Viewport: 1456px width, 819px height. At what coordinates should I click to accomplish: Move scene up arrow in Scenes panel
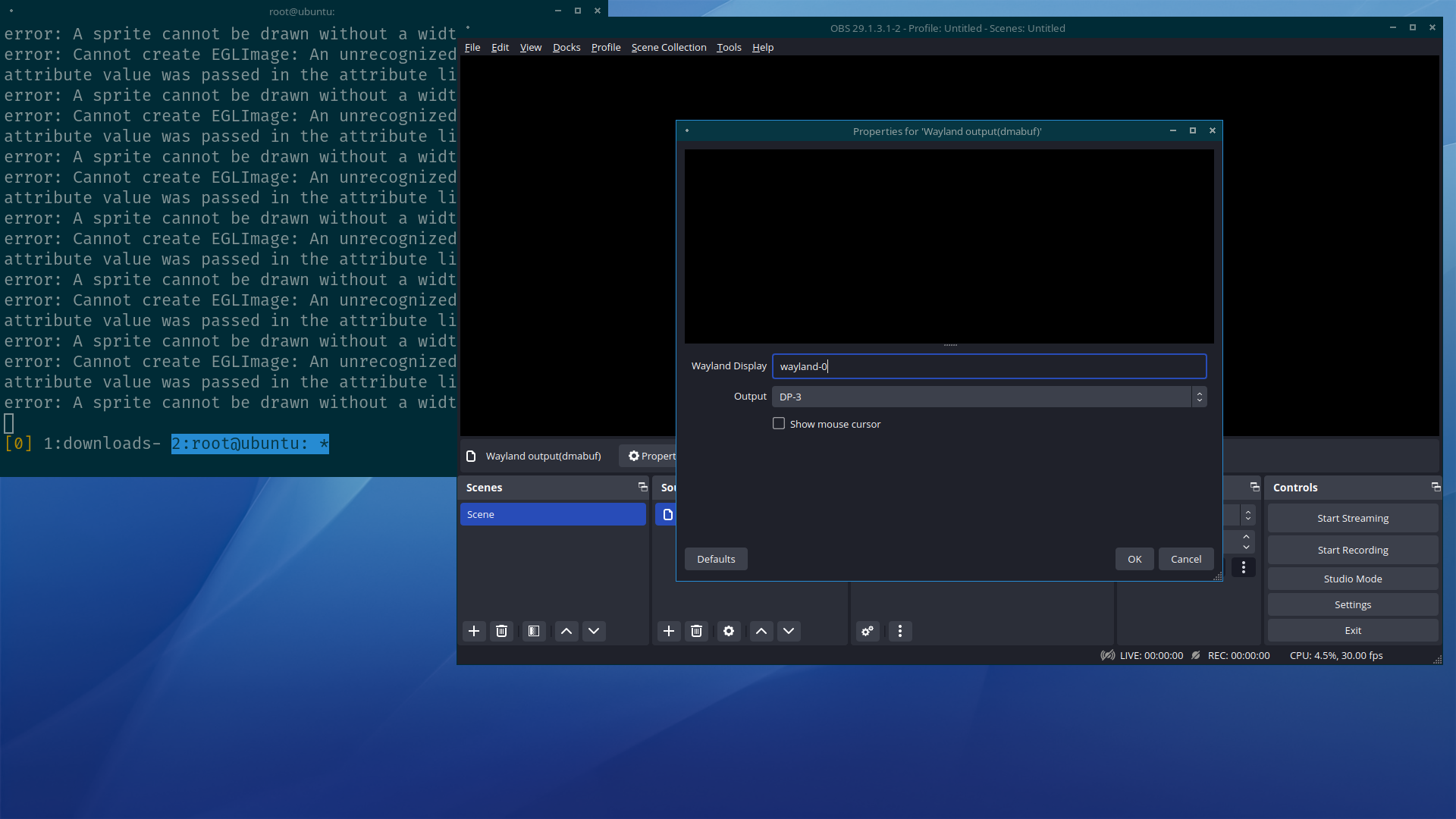point(566,631)
